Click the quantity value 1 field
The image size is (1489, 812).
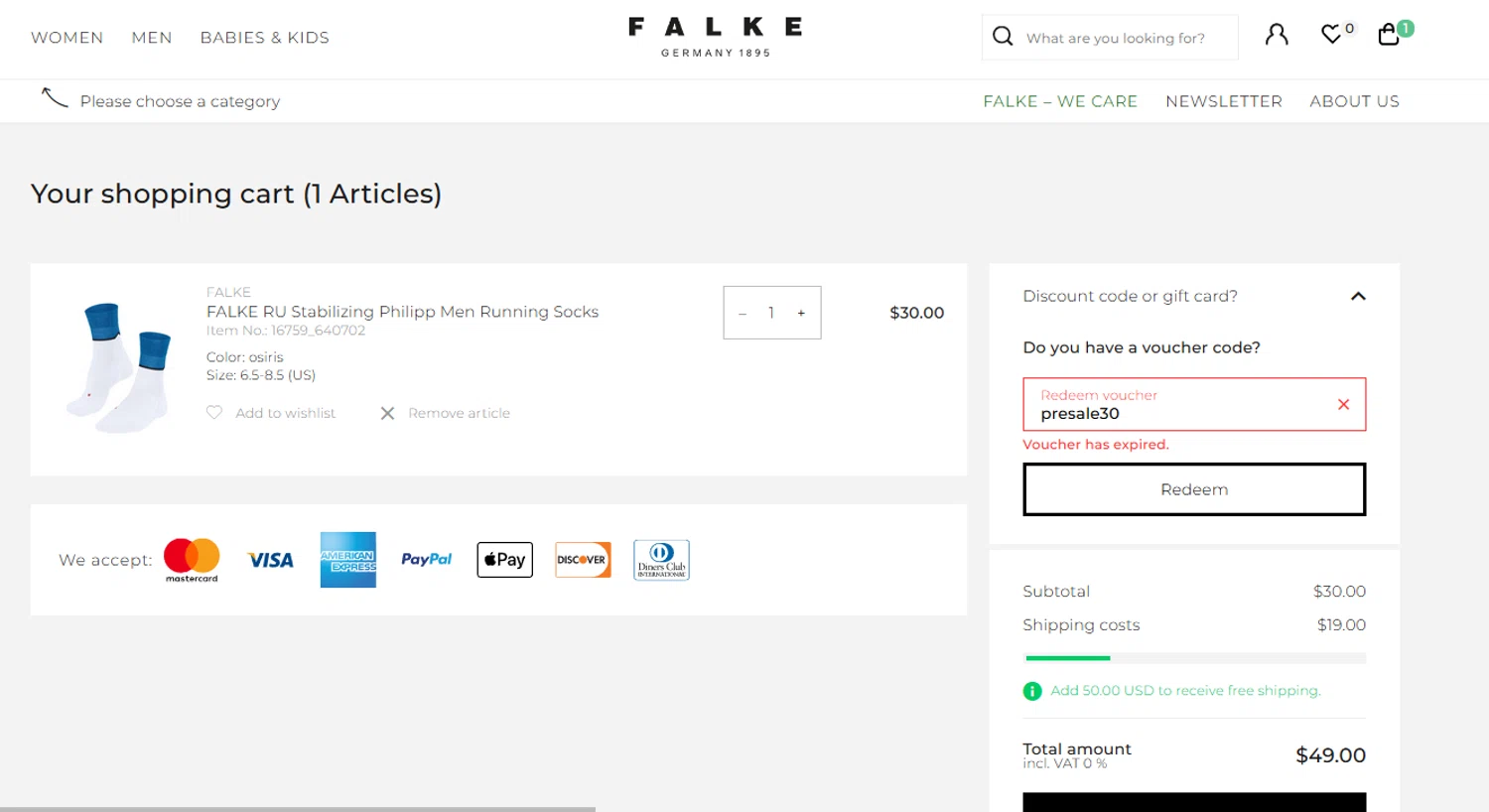[x=771, y=314]
